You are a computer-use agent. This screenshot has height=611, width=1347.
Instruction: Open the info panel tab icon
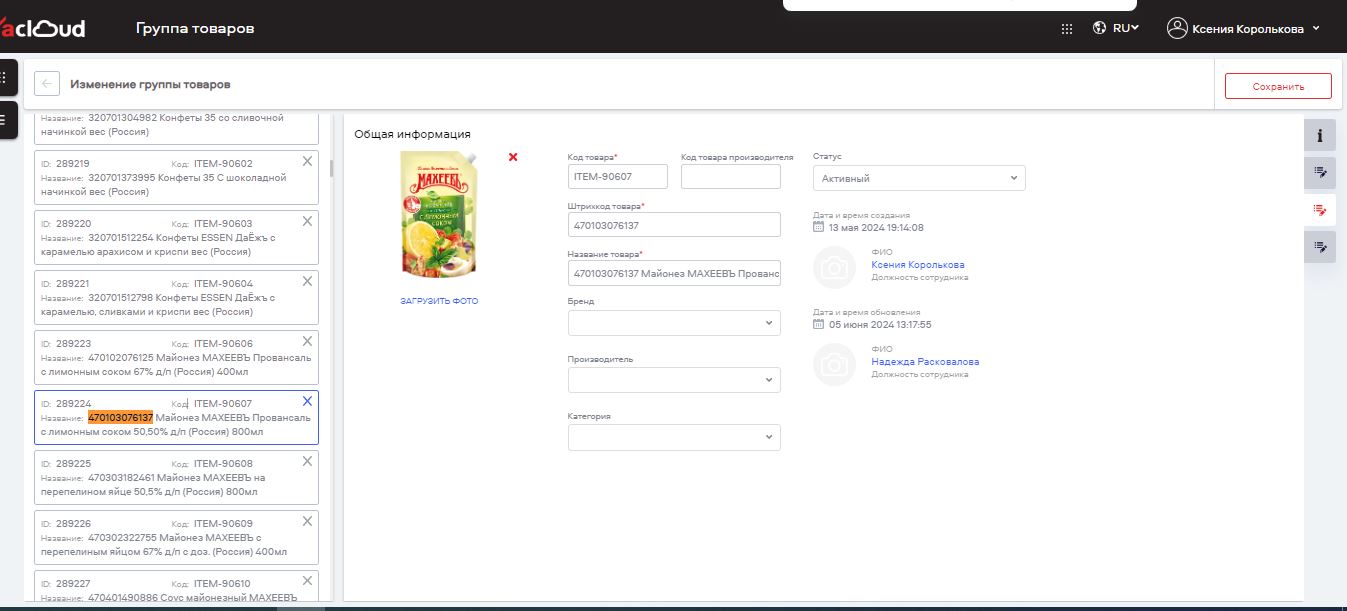(1320, 135)
